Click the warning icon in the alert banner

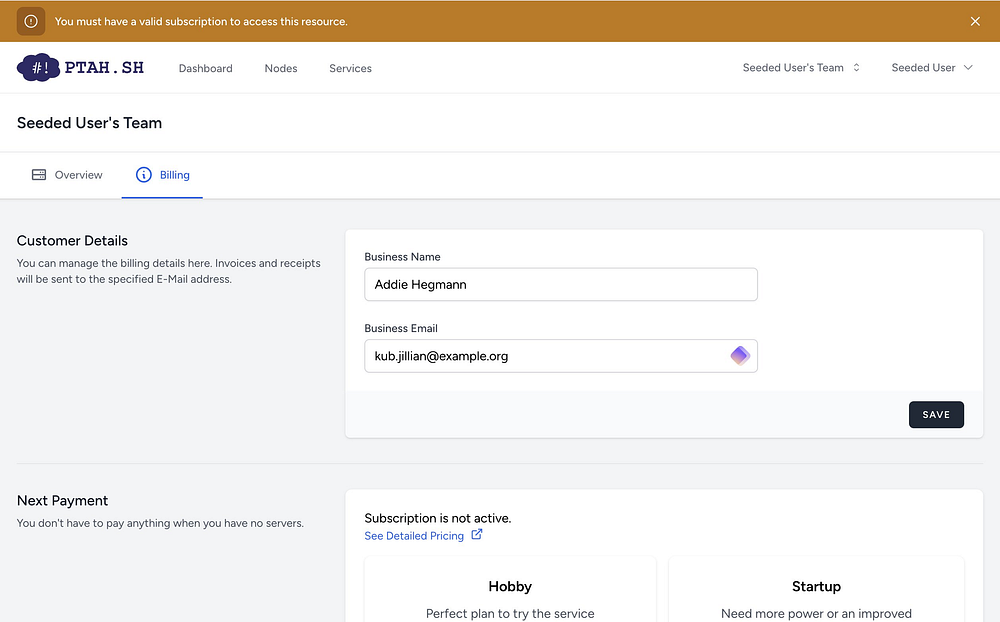tap(31, 21)
